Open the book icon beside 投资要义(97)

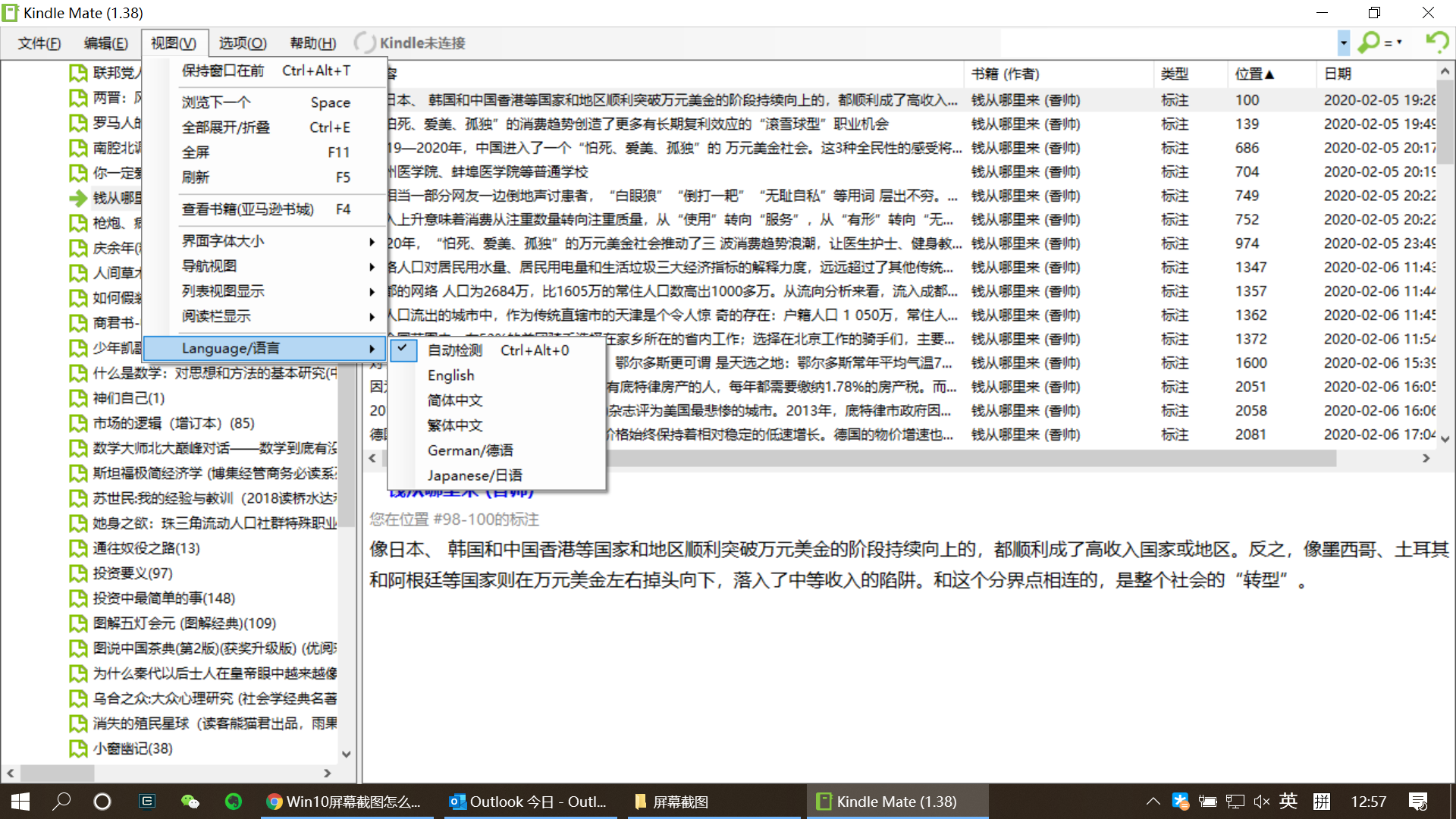tap(78, 573)
